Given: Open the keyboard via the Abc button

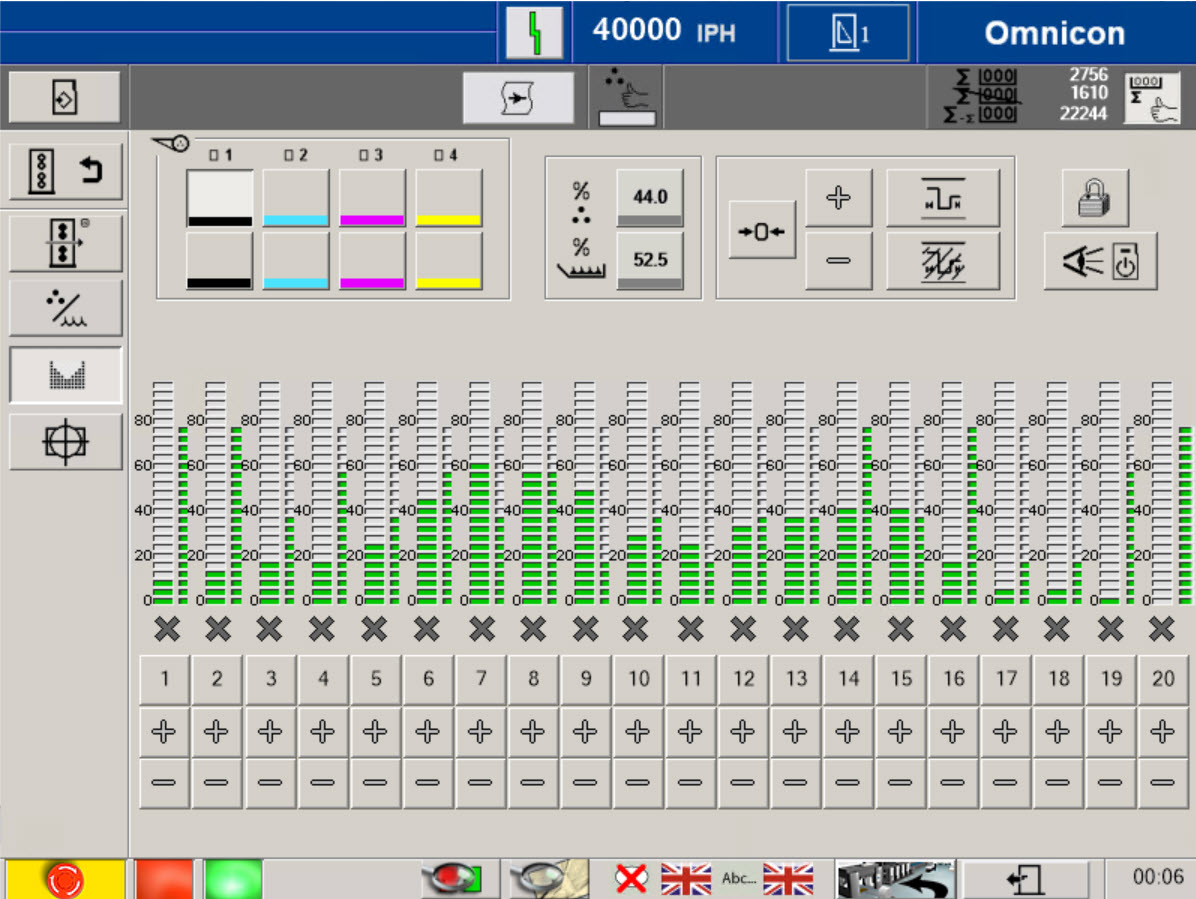Looking at the screenshot, I should (737, 878).
